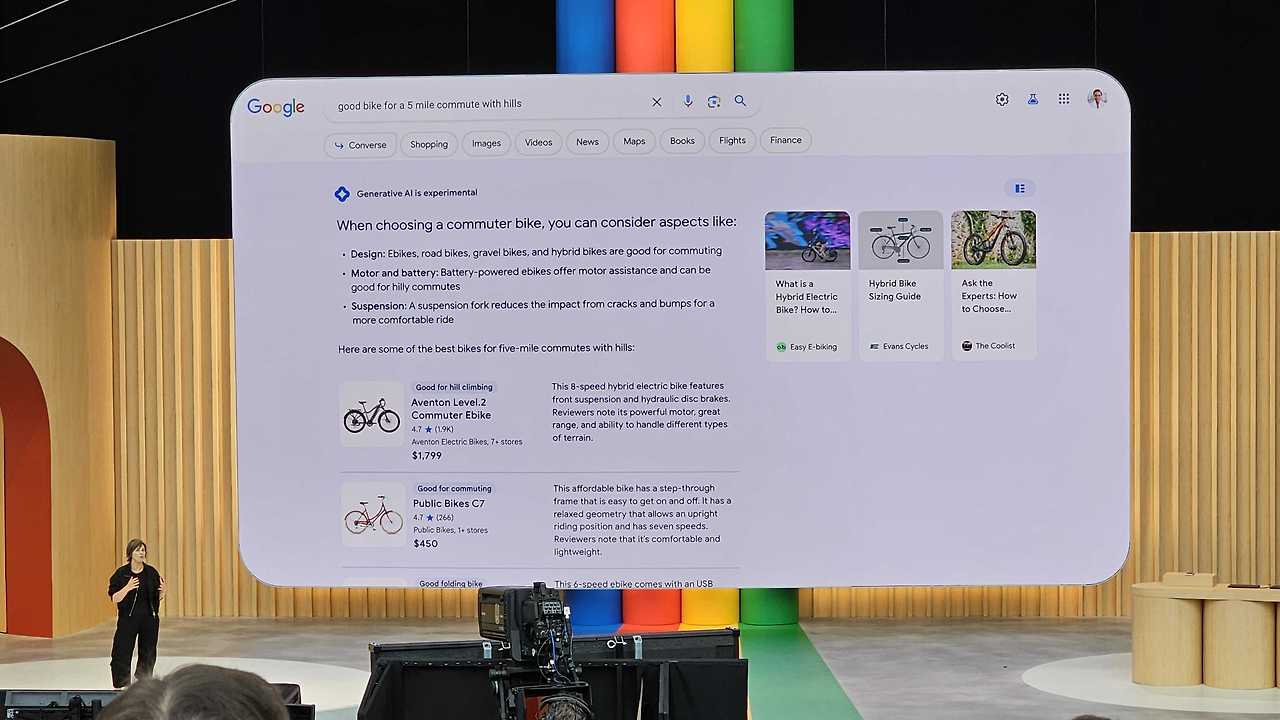1280x720 pixels.
Task: Open settings gear icon
Action: (1002, 99)
